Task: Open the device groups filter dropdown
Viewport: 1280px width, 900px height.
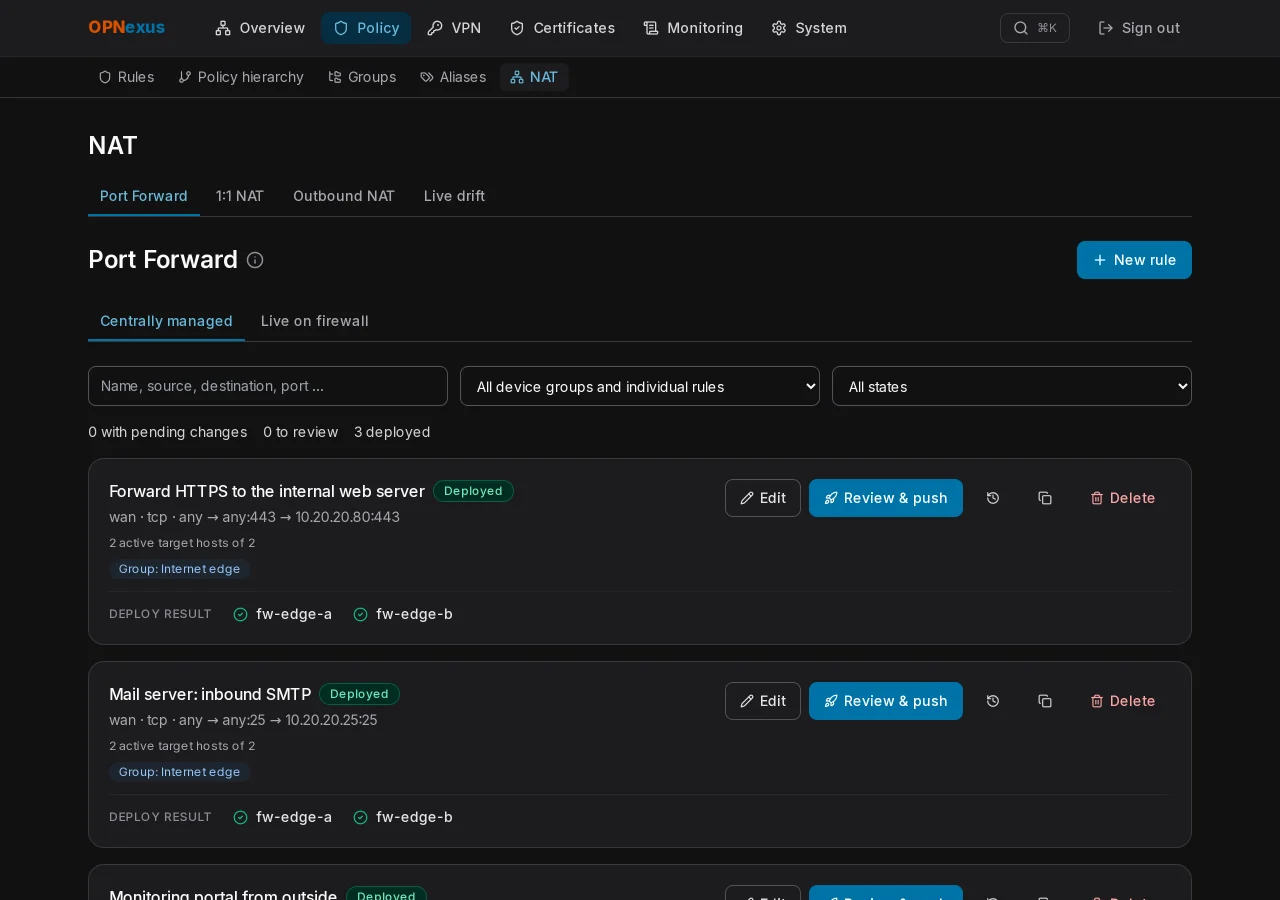Action: tap(640, 386)
